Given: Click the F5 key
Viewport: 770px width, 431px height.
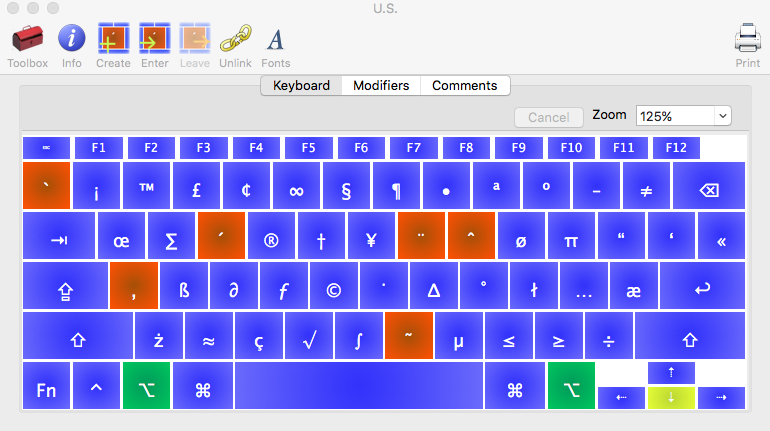Looking at the screenshot, I should click(x=308, y=148).
